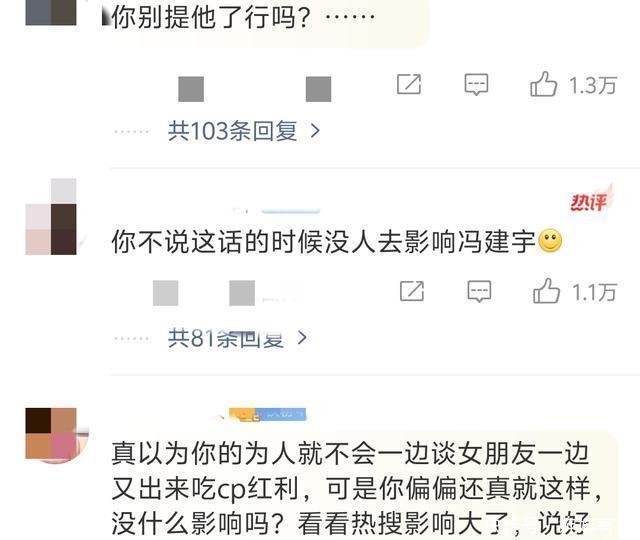640x540 pixels.
Task: Open reply box on 1.3万 comment
Action: point(476,84)
